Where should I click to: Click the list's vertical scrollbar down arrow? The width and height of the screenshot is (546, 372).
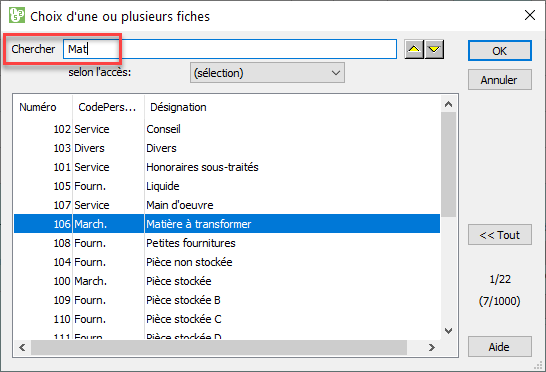[448, 331]
